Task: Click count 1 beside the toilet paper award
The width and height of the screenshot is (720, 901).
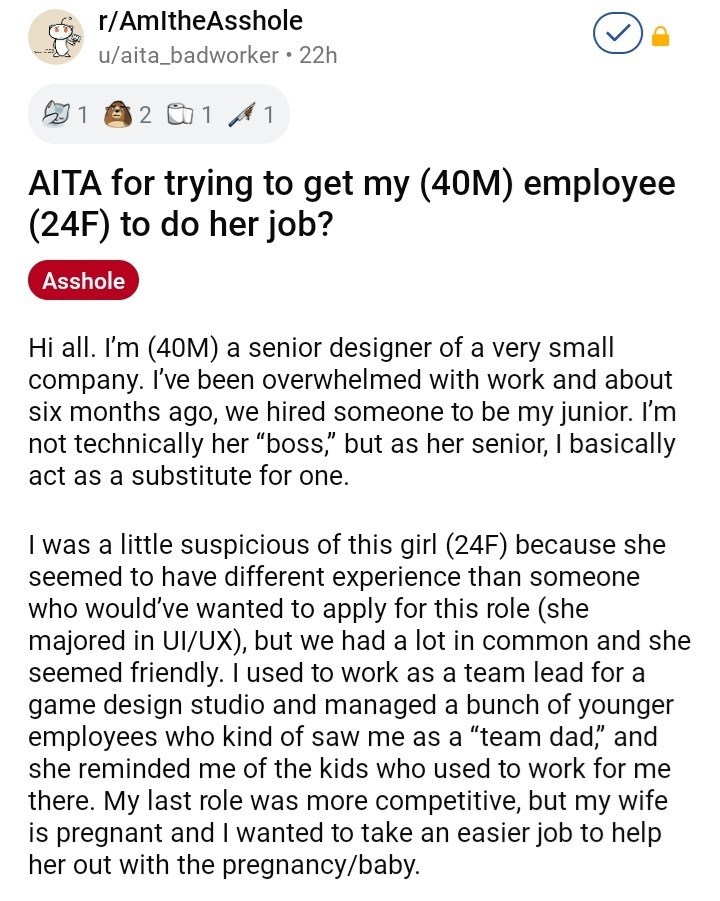Action: click(206, 115)
